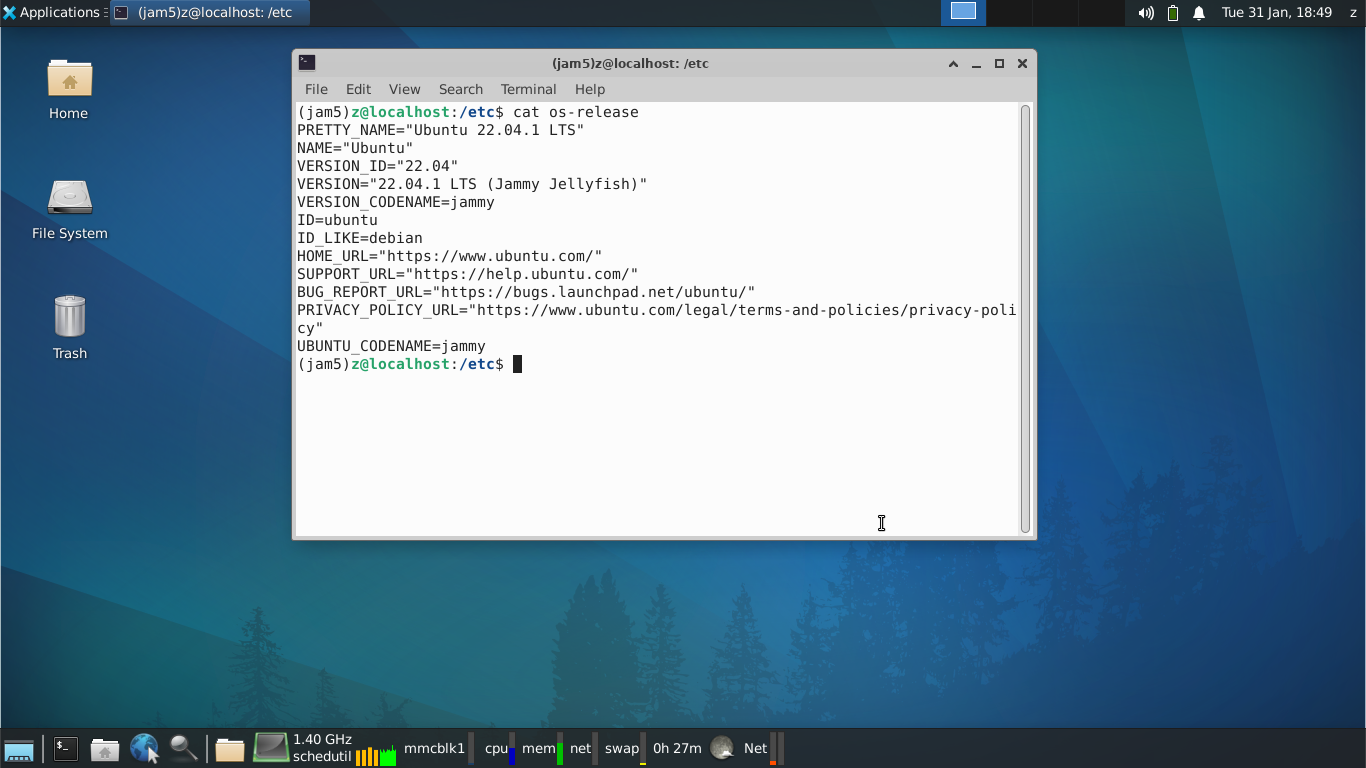Switch to the fourth workspace

(1100, 13)
